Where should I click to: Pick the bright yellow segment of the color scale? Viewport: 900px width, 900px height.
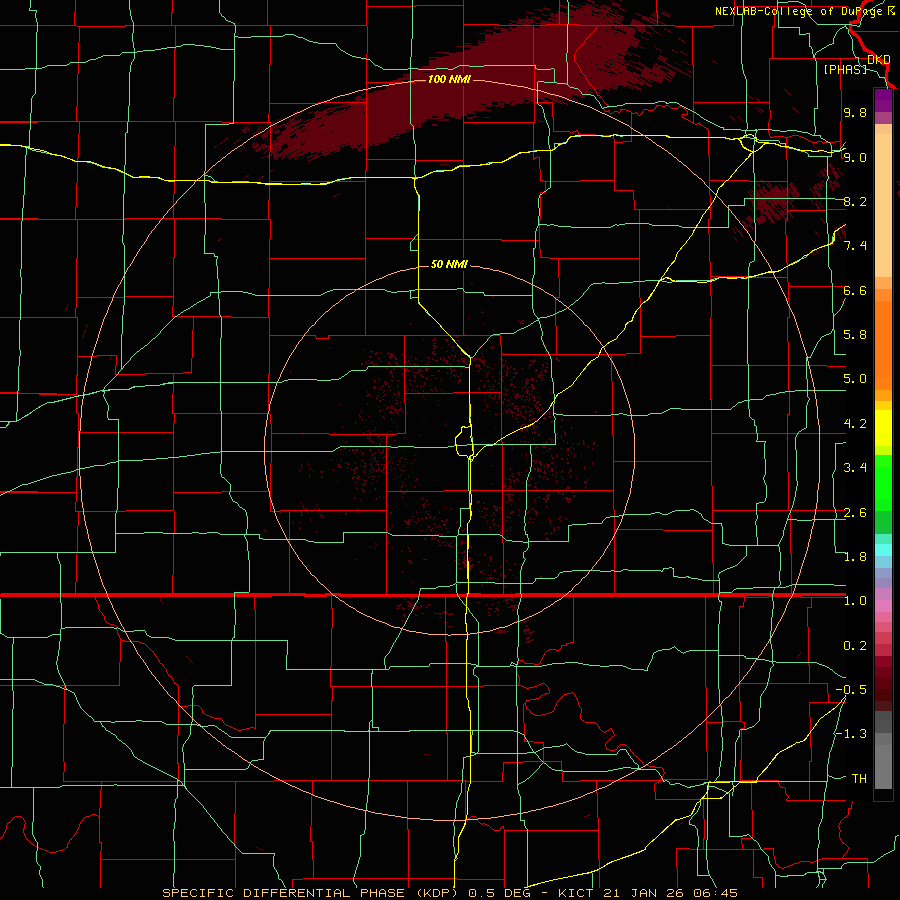point(883,428)
